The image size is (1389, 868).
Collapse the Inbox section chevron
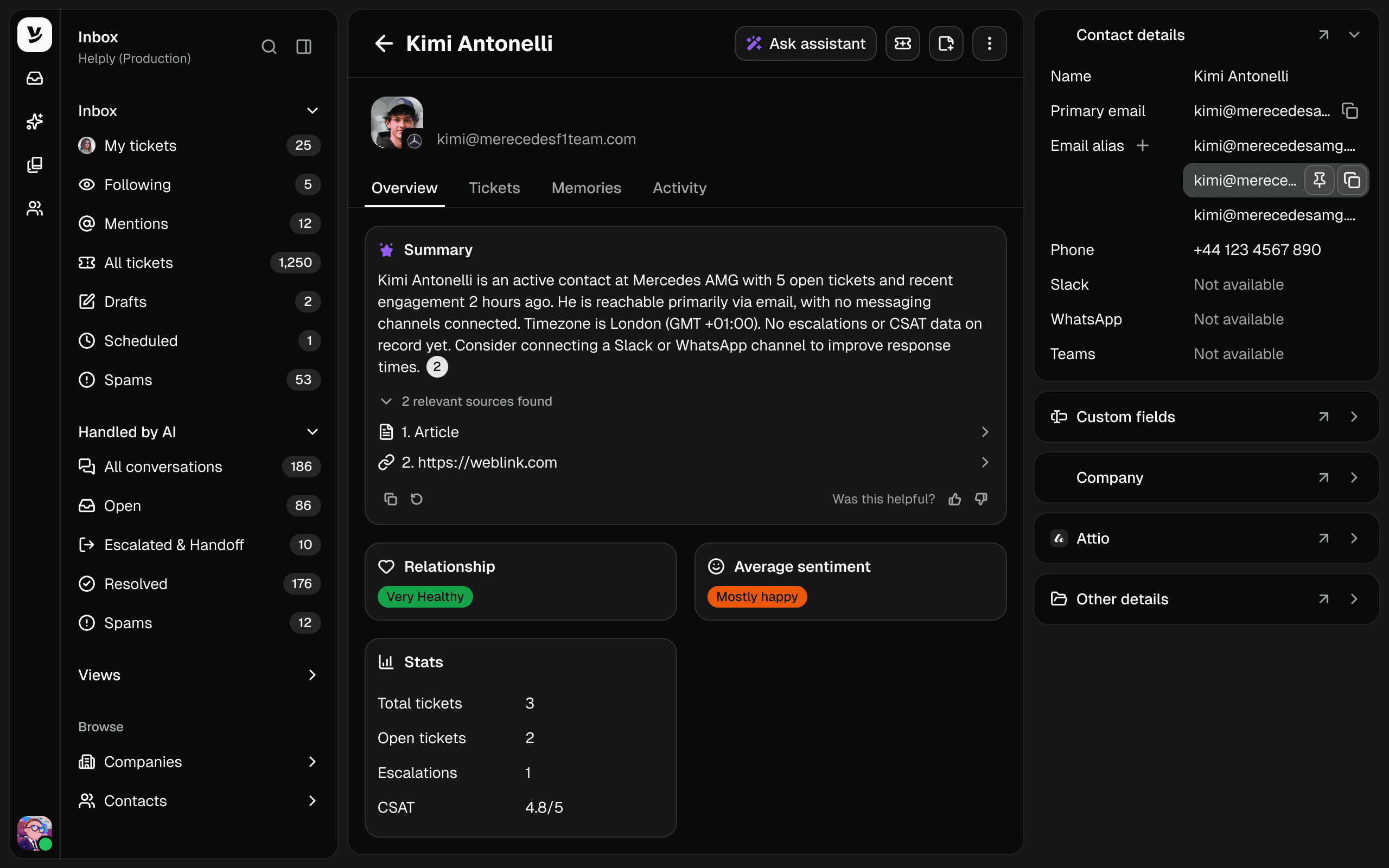312,111
